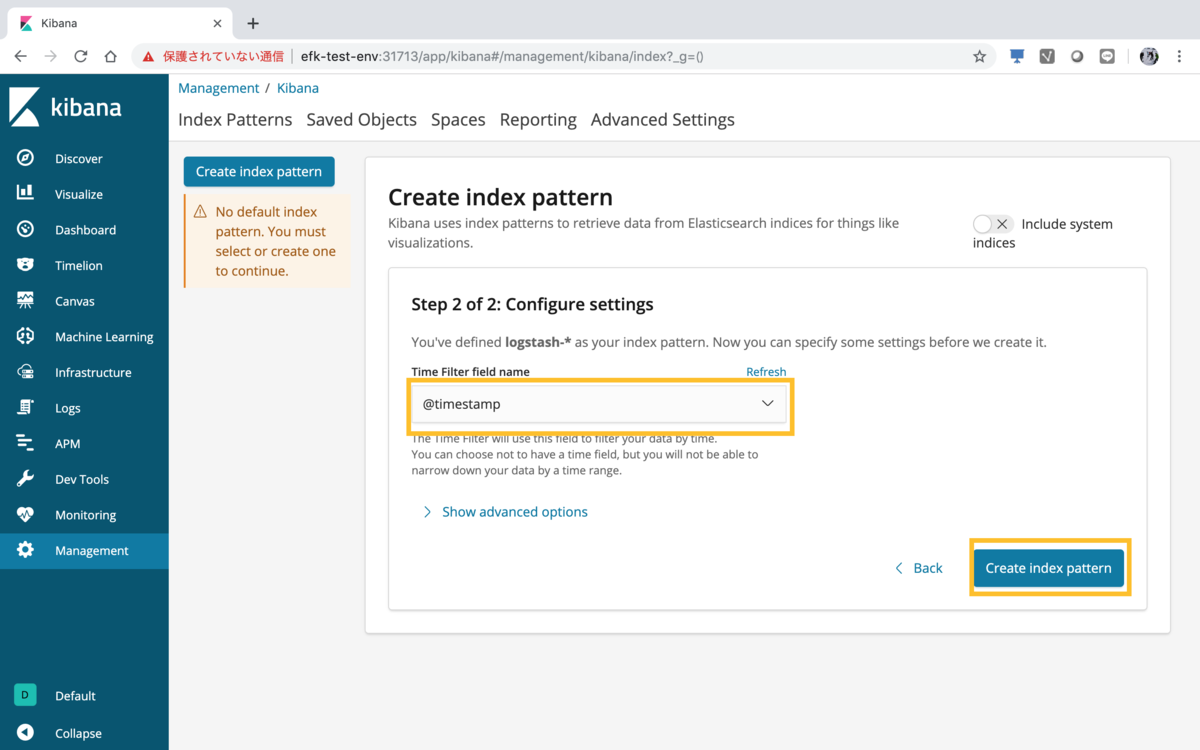Screen dimensions: 1200x750
Task: Open Discover compass icon
Action: click(x=25, y=158)
